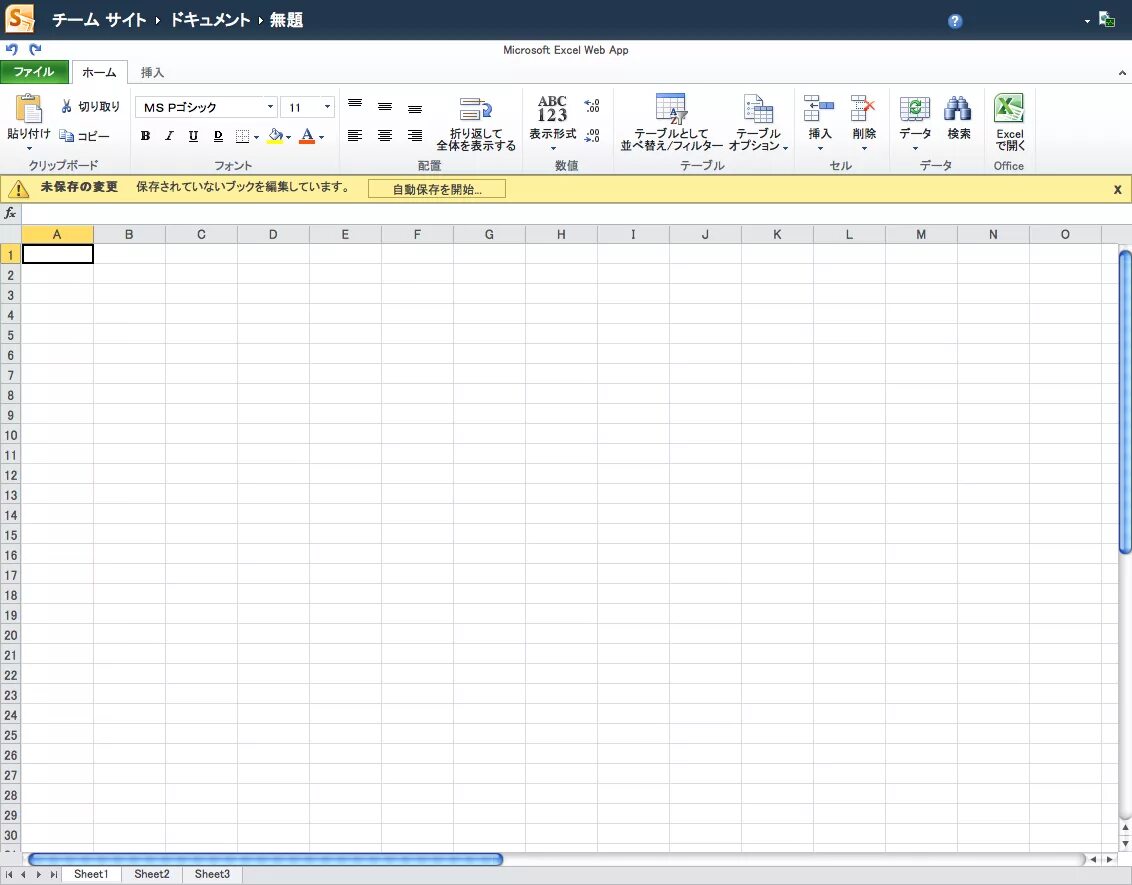
Task: Open the データ refresh menu
Action: pos(915,123)
